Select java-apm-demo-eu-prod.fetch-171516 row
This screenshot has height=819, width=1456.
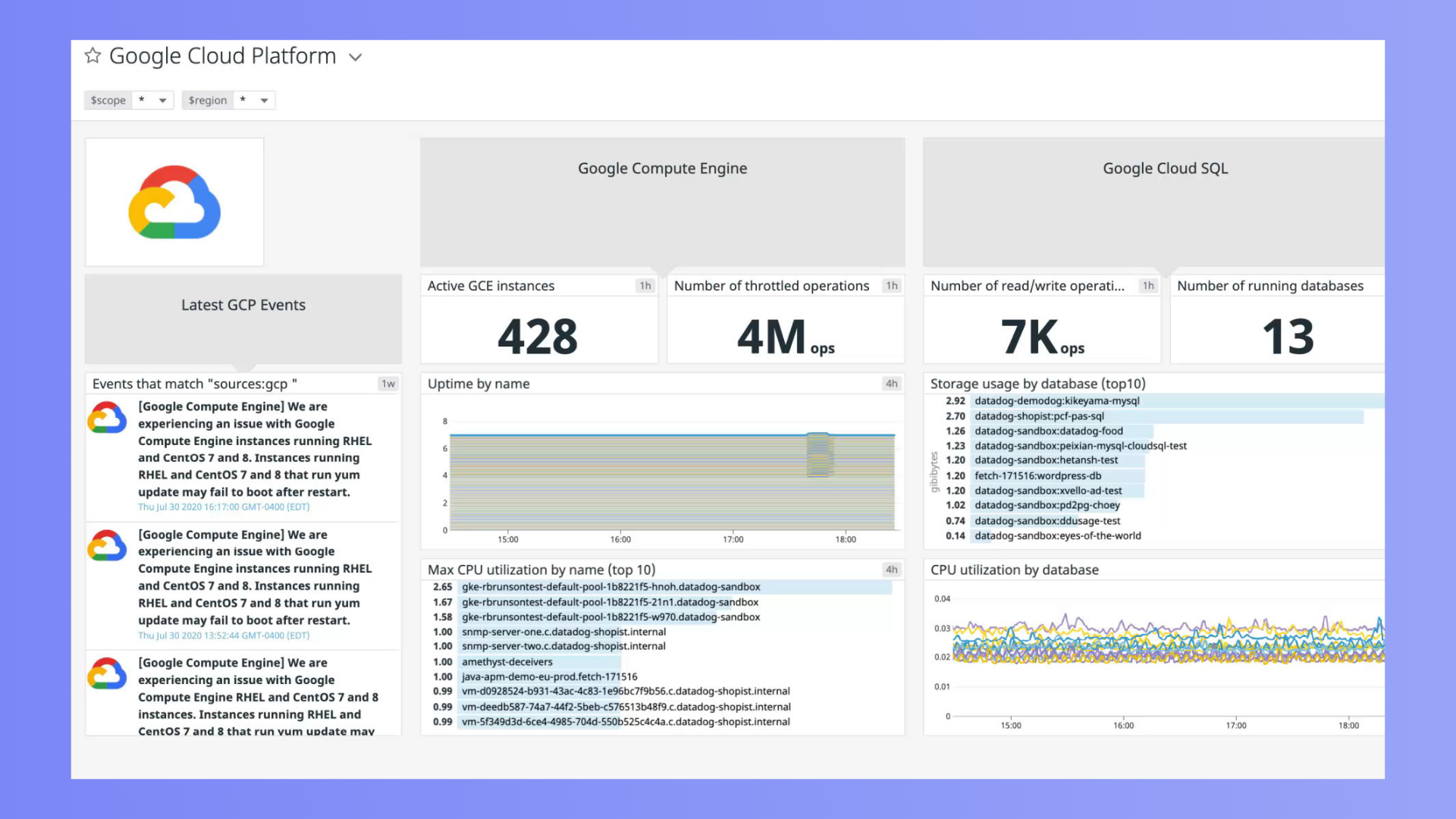[x=662, y=676]
